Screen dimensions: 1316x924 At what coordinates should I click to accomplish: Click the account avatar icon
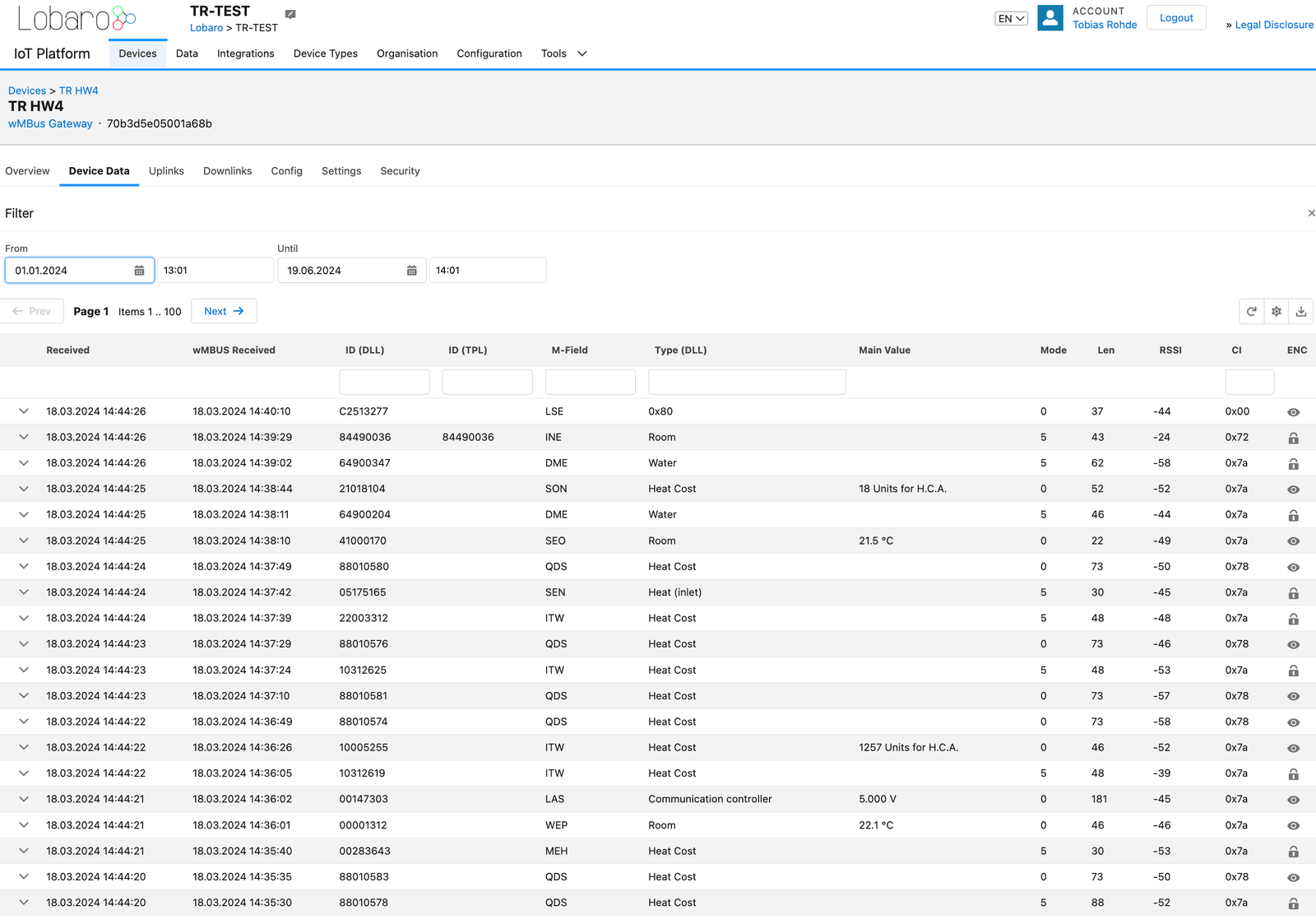(x=1050, y=18)
